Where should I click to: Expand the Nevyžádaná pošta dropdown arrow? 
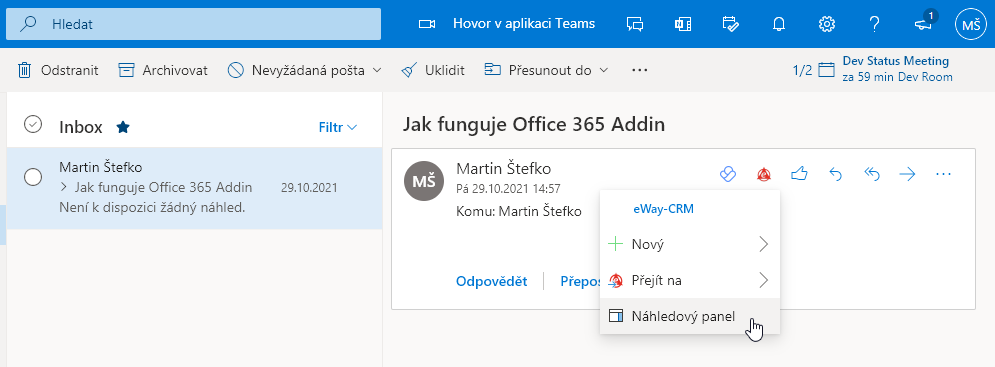(377, 70)
